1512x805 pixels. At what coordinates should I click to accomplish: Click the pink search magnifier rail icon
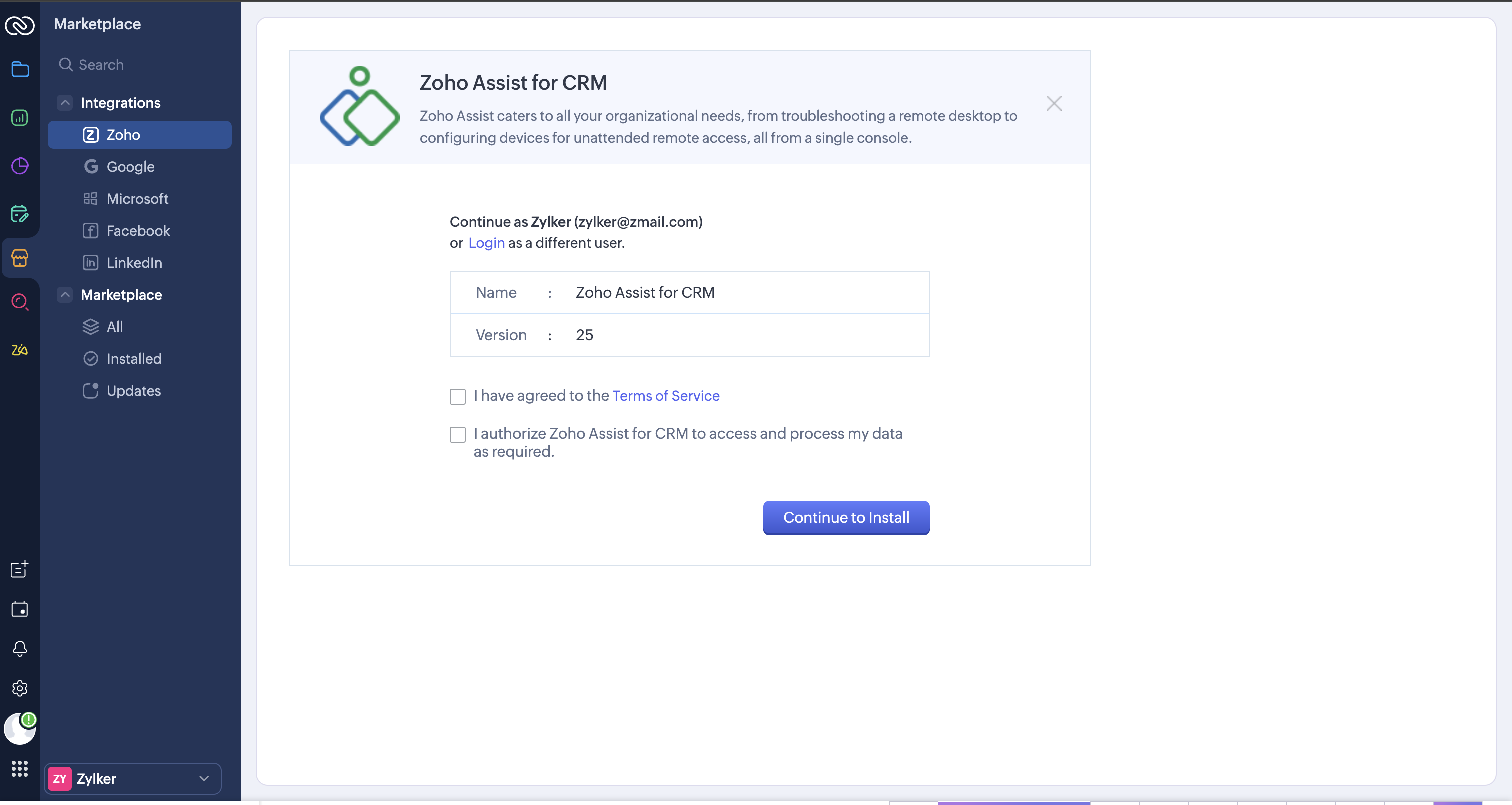20,302
